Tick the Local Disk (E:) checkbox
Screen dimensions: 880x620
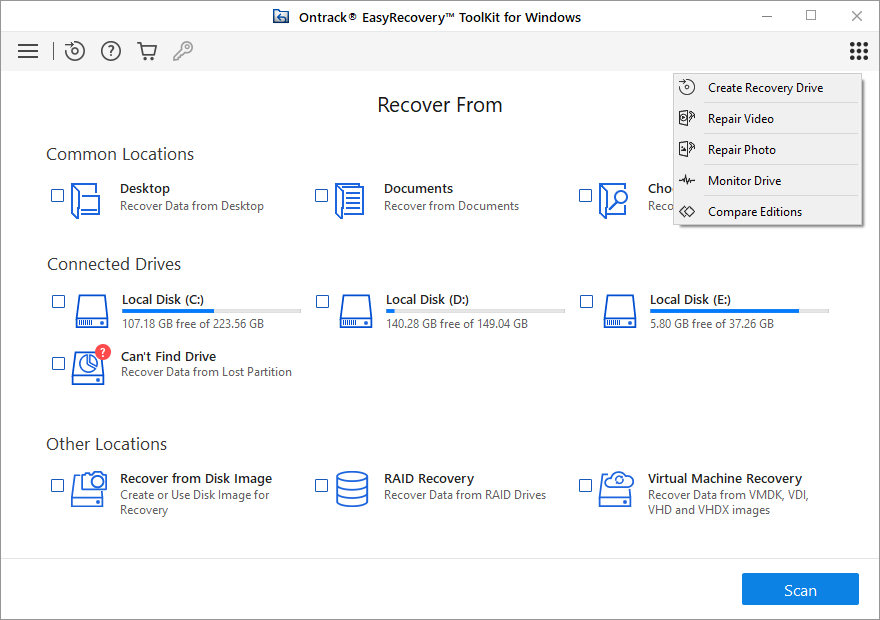click(x=586, y=301)
